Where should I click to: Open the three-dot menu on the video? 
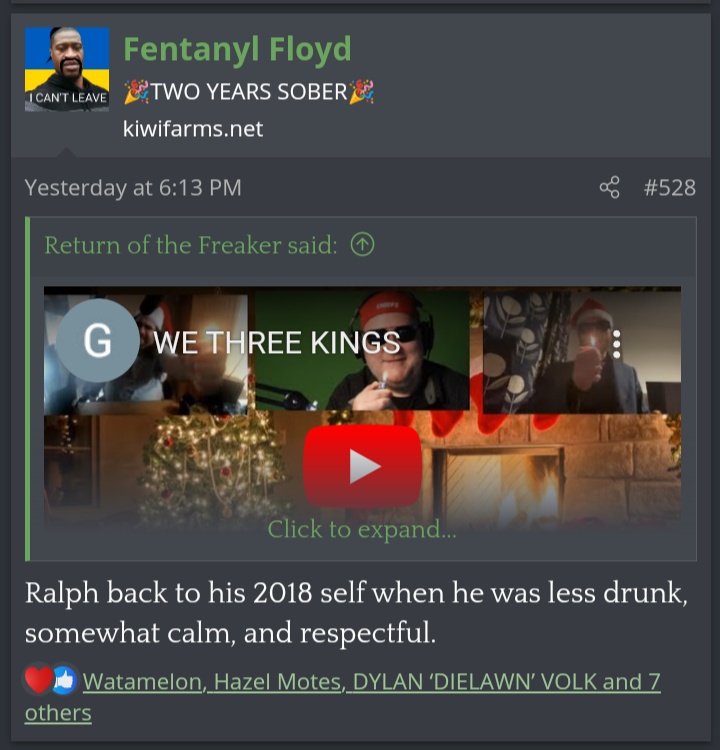click(x=617, y=344)
